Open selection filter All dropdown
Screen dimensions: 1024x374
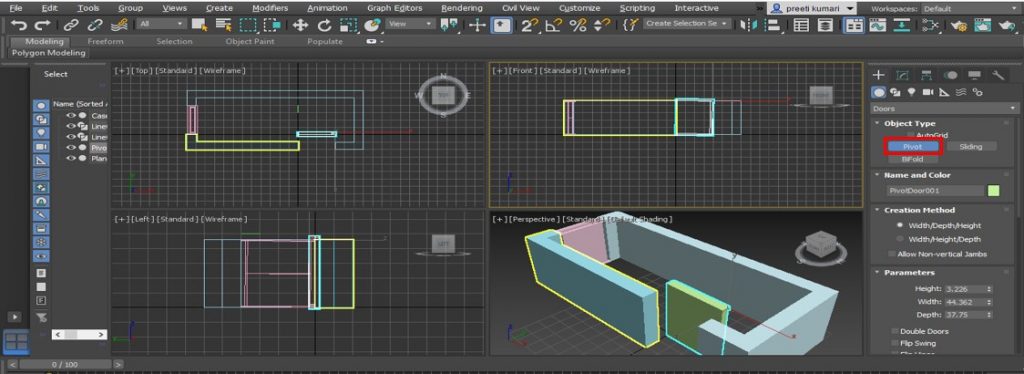coord(161,24)
